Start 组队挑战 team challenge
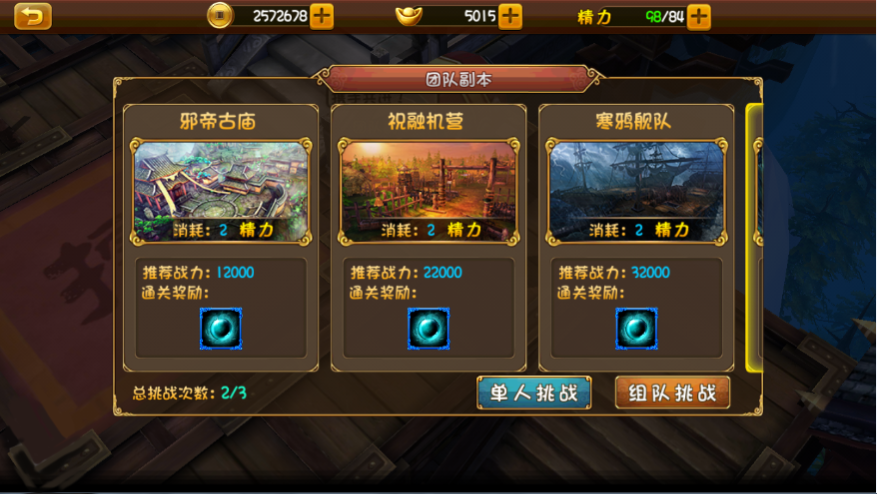The height and width of the screenshot is (494, 877). tap(672, 393)
